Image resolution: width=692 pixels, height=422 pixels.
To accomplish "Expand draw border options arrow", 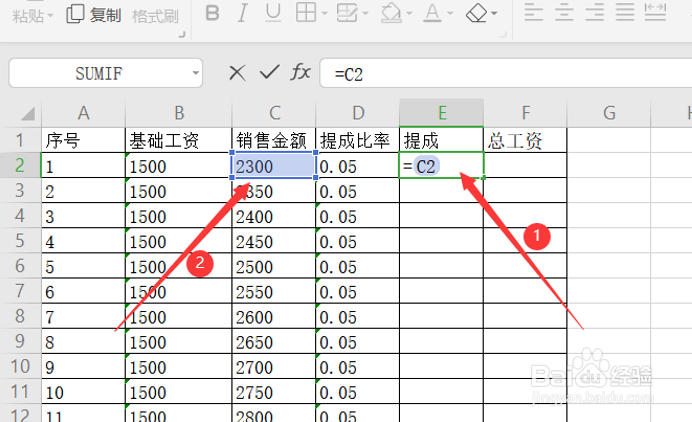I will click(365, 13).
